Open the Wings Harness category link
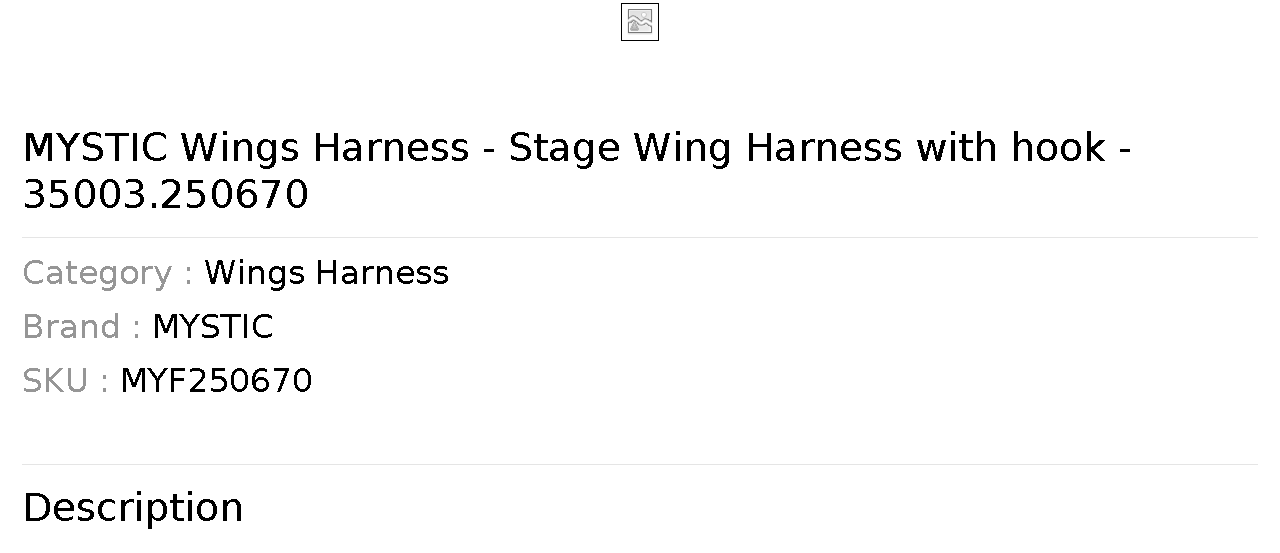The width and height of the screenshot is (1280, 553). pos(326,273)
